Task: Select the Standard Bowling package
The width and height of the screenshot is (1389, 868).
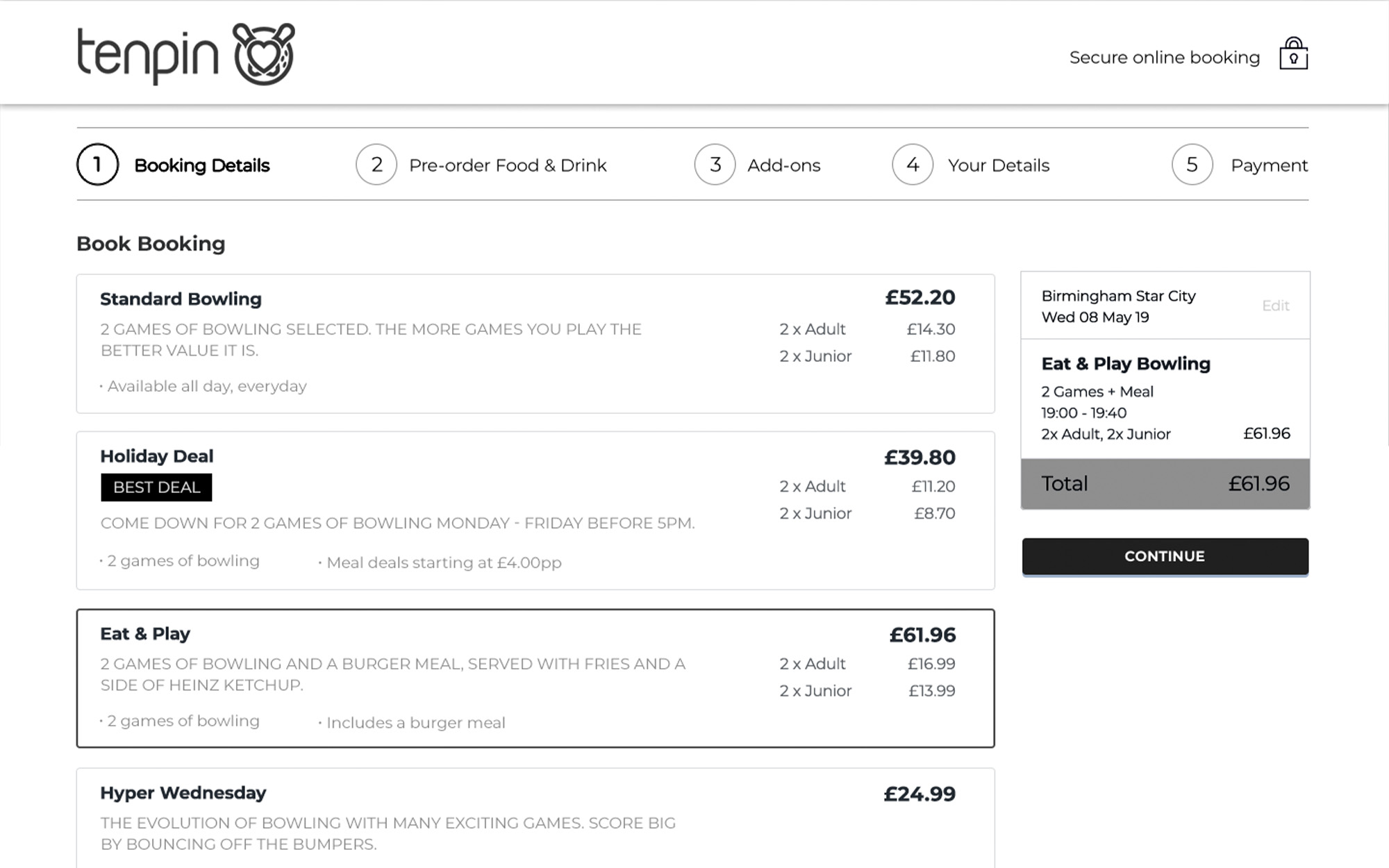Action: [x=535, y=344]
